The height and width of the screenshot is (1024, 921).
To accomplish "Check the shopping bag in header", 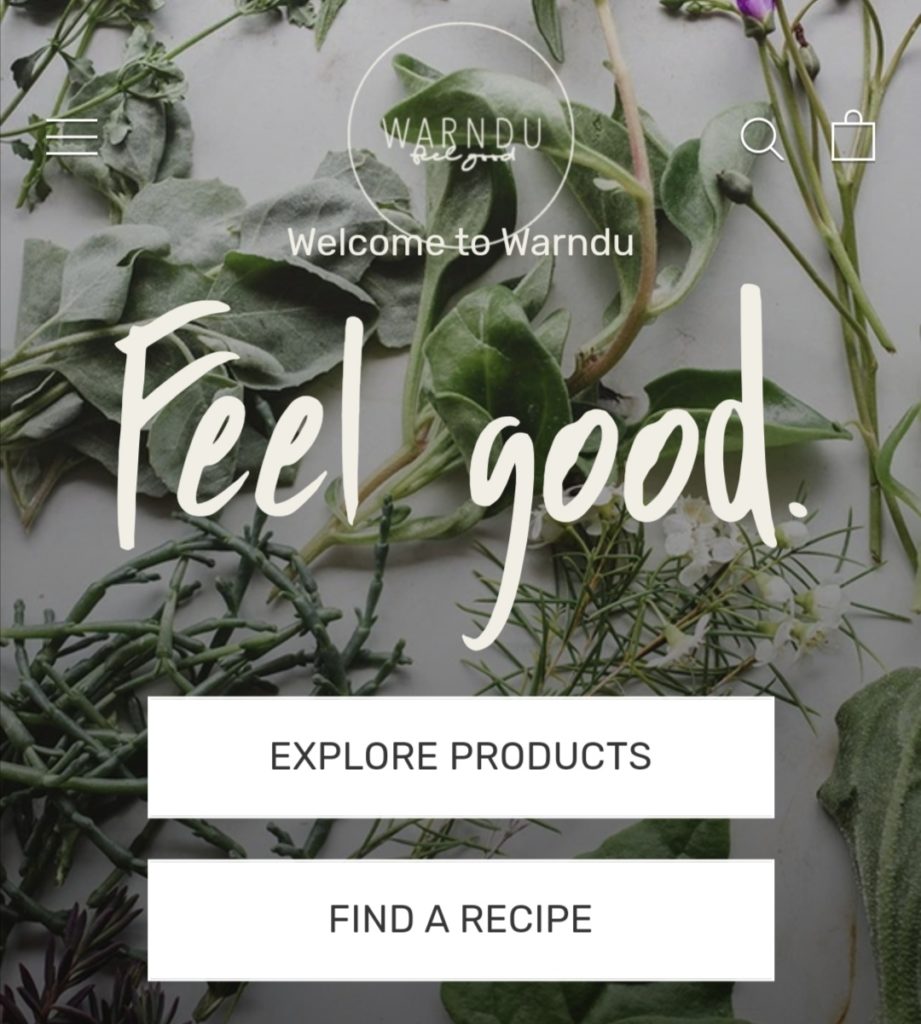I will coord(852,135).
